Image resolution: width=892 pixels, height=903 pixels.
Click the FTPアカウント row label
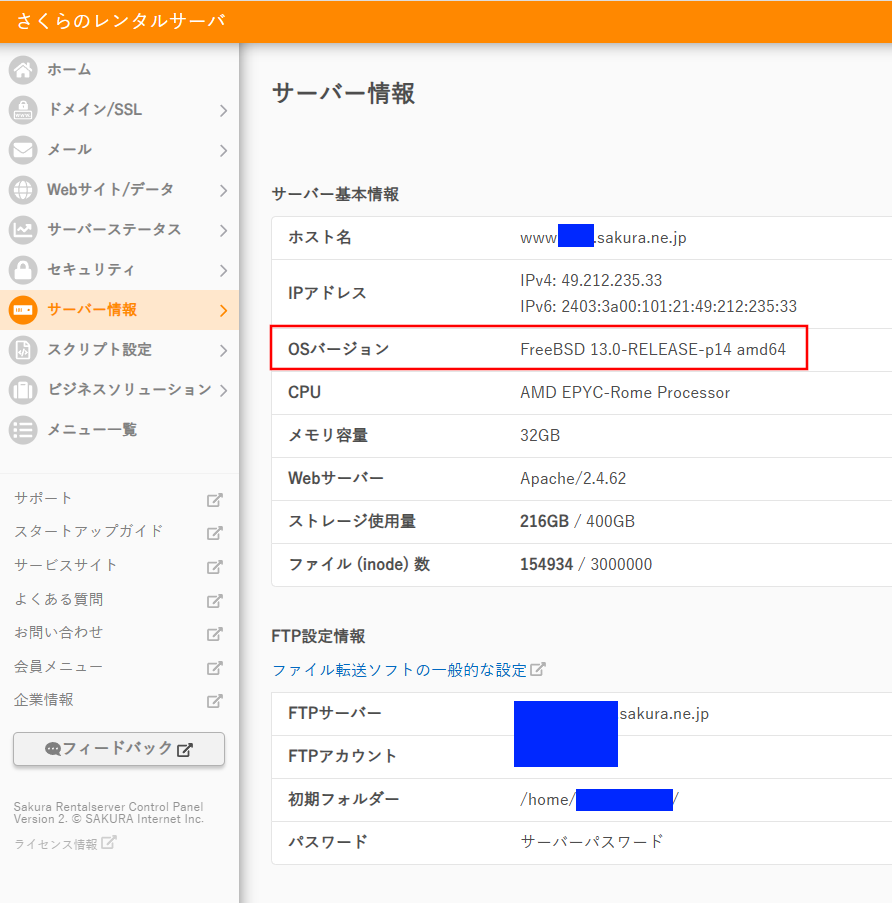[x=342, y=756]
